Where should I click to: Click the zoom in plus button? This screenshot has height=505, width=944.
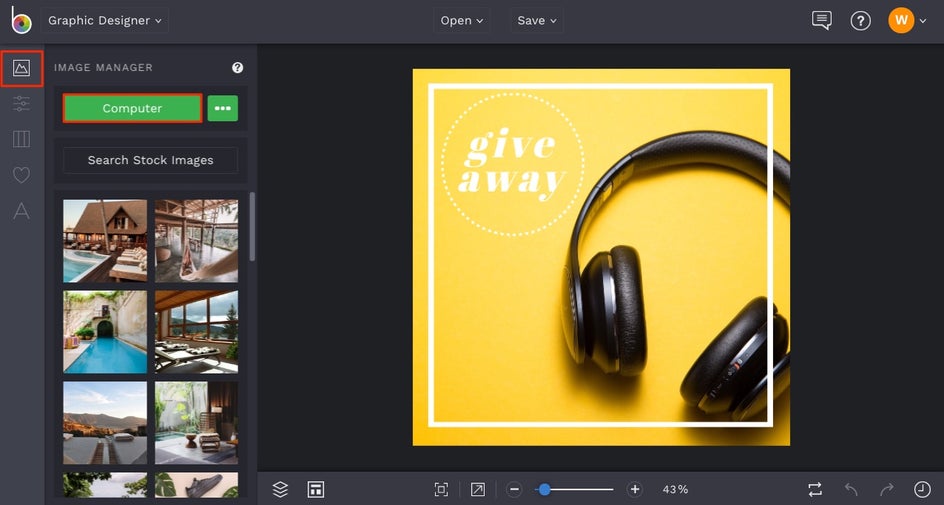pyautogui.click(x=635, y=489)
